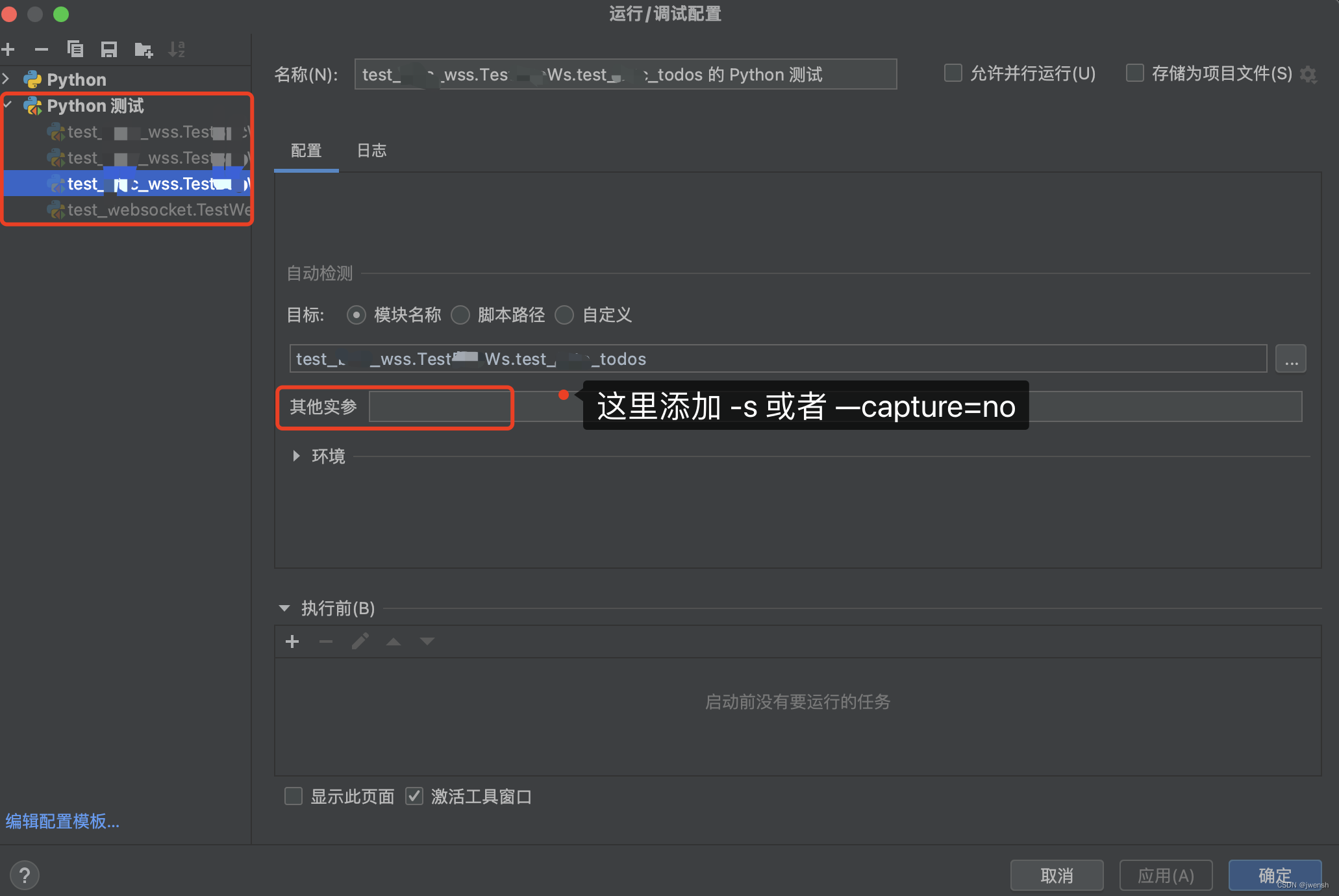Check the show this page checkbox
This screenshot has height=896, width=1339.
[x=294, y=796]
